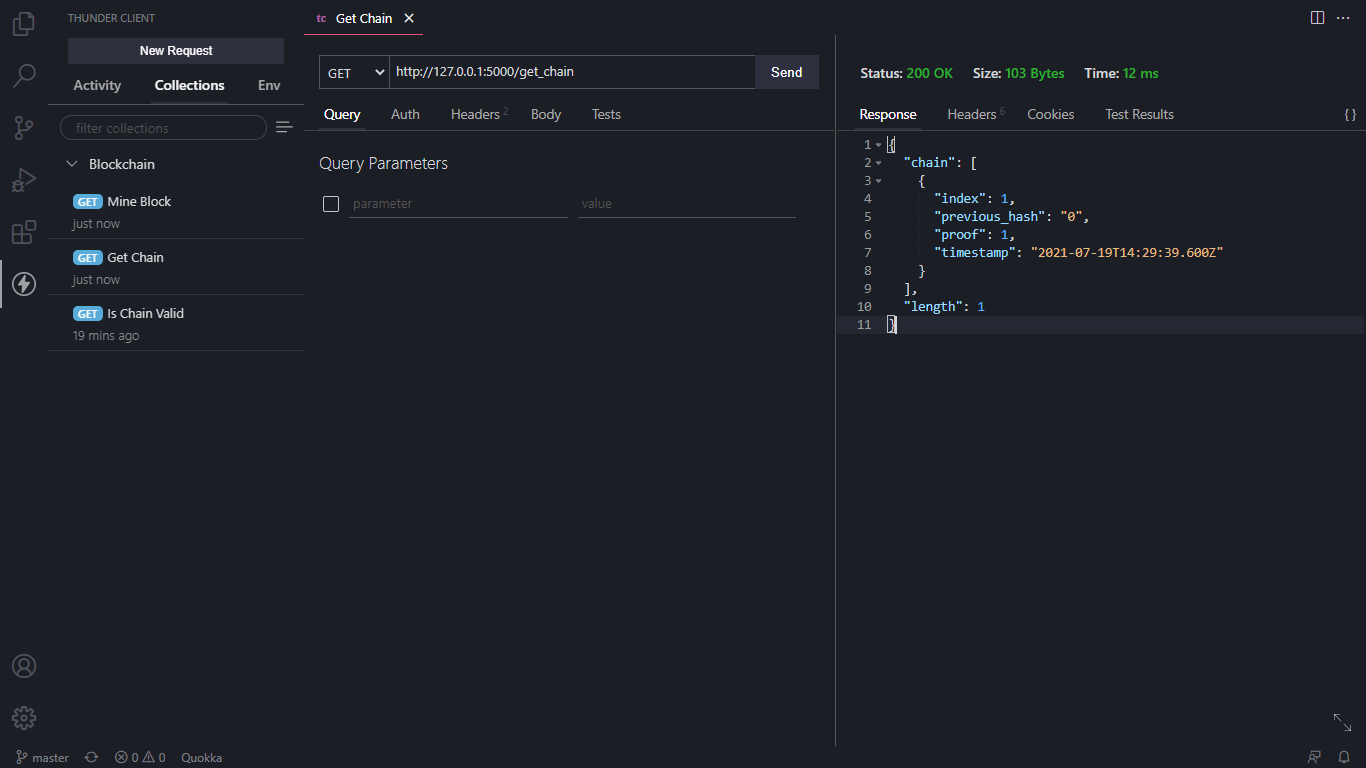
Task: Click the Get Chain editor tab
Action: pos(363,18)
